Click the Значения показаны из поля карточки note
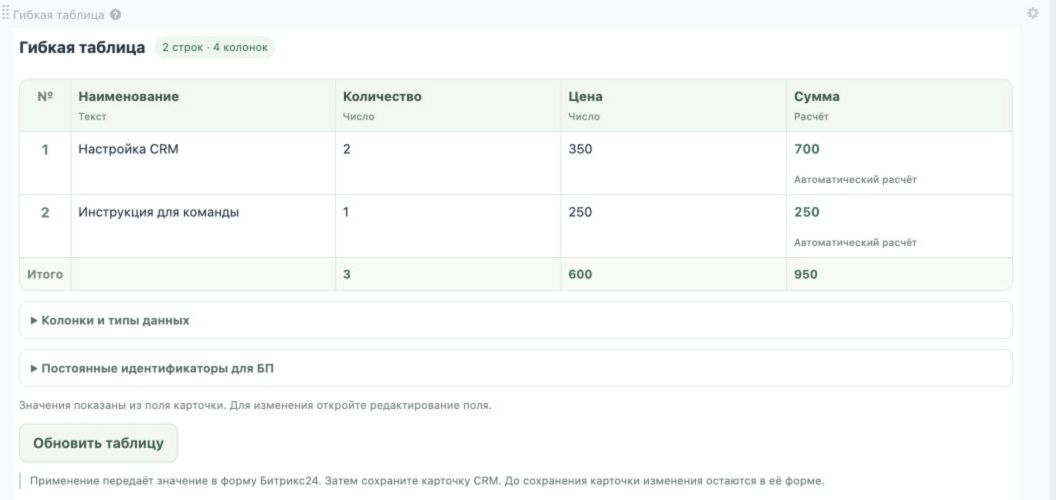The height and width of the screenshot is (500, 1056). click(255, 406)
